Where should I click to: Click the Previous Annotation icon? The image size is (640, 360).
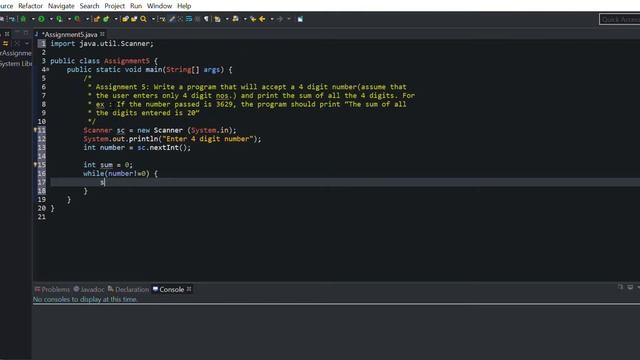236,19
